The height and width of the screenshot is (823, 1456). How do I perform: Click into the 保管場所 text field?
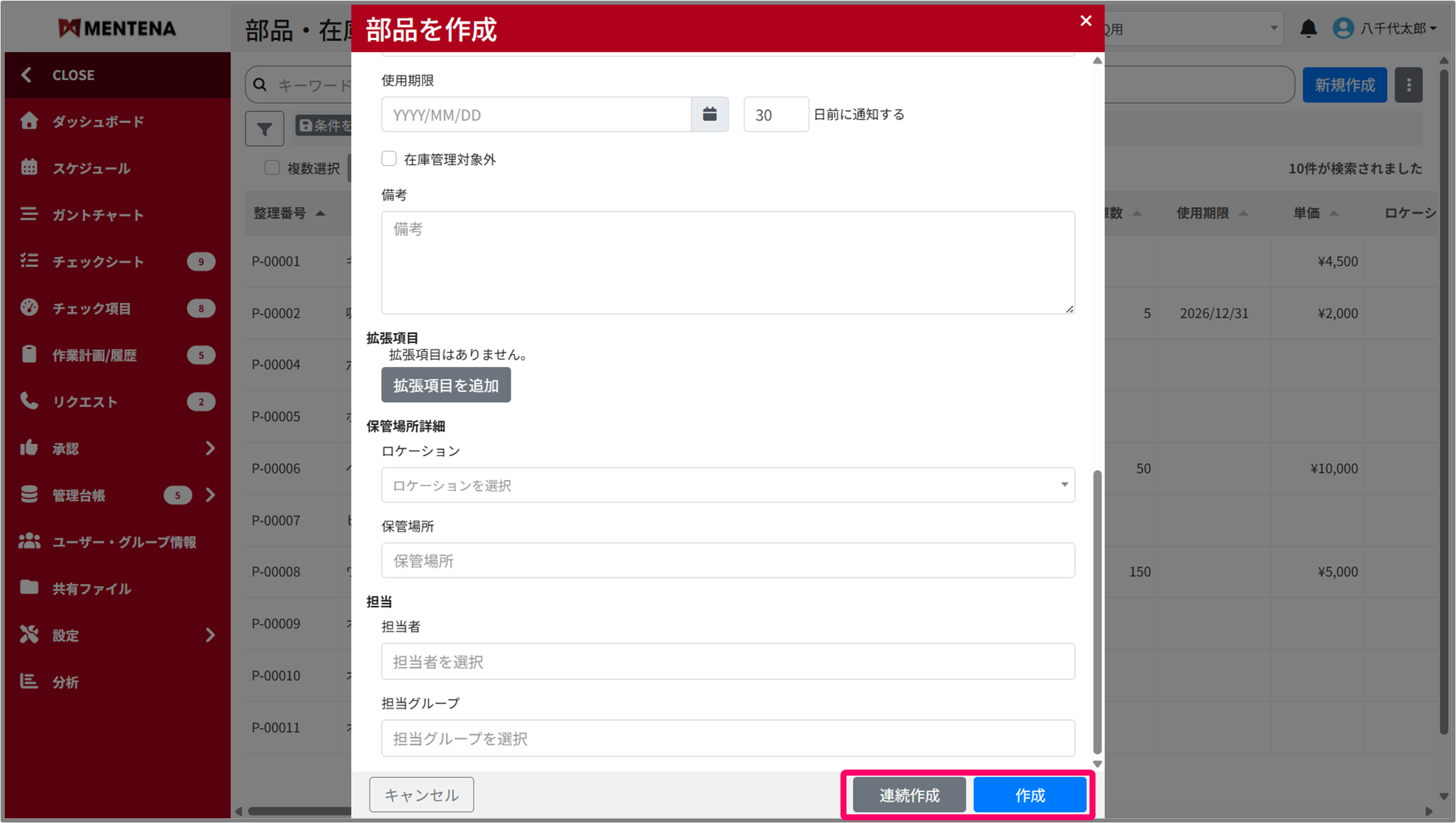click(728, 561)
